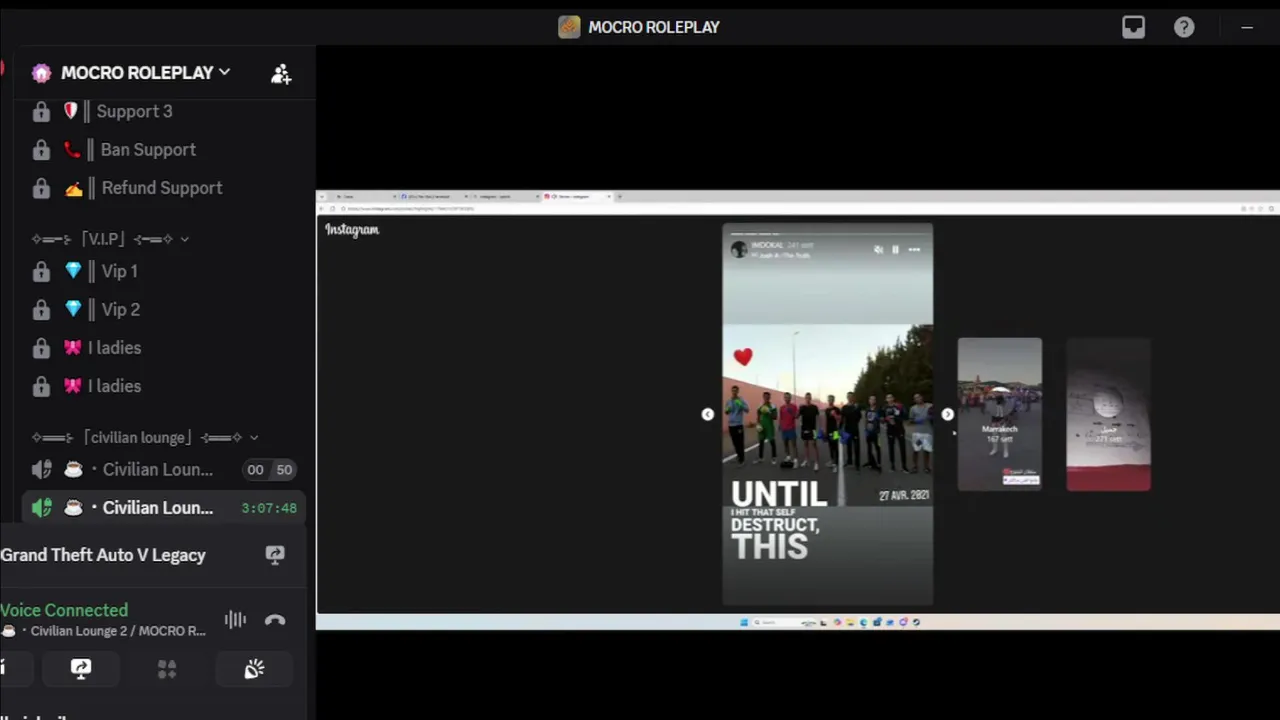Open the Start an Activity grid icon
This screenshot has height=720, width=1280.
click(x=167, y=669)
